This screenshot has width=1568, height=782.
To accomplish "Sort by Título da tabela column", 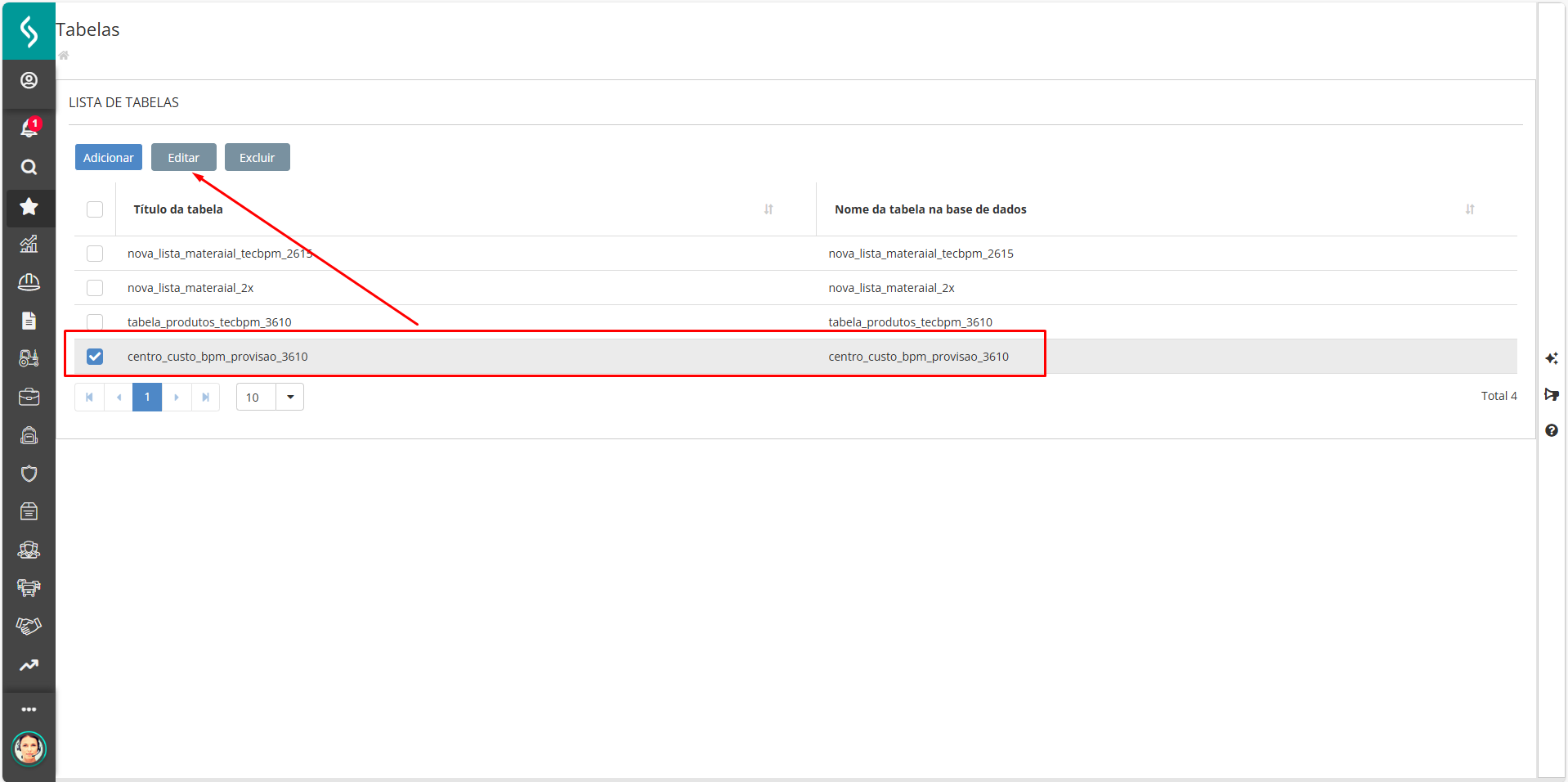I will 768,209.
